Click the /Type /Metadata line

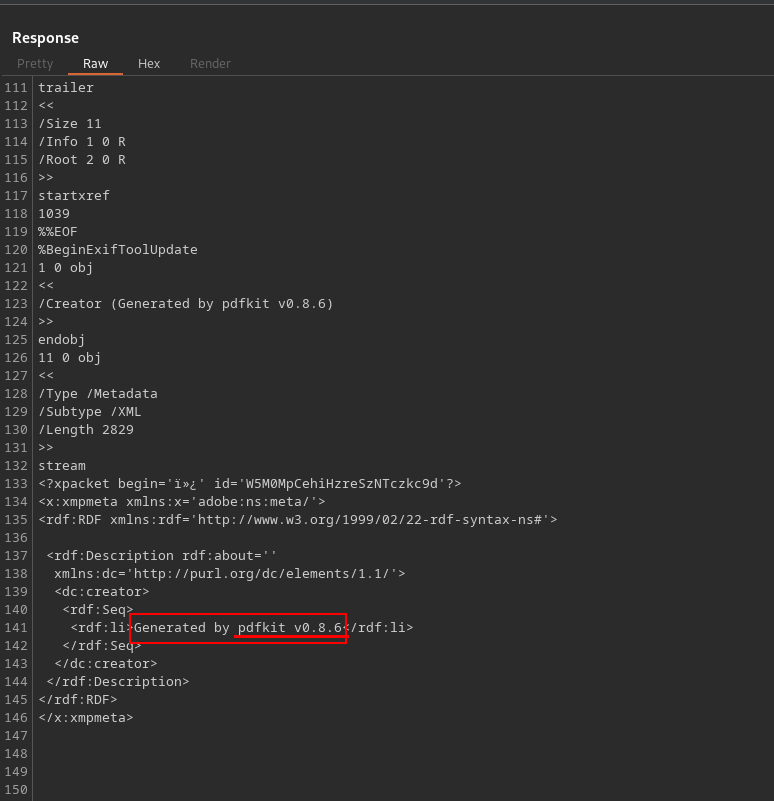point(98,394)
